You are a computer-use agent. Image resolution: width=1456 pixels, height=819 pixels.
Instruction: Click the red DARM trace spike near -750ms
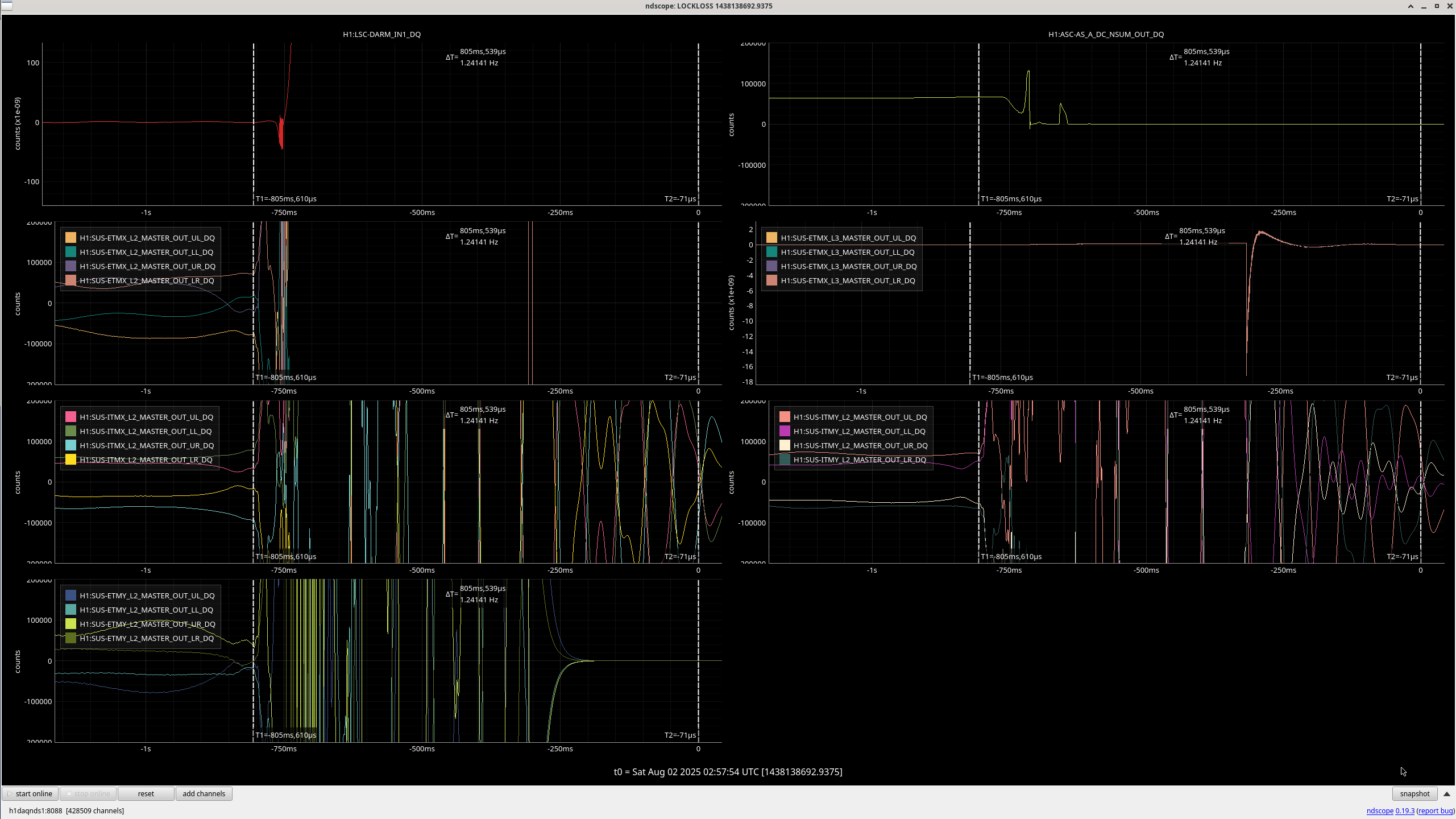tap(281, 134)
